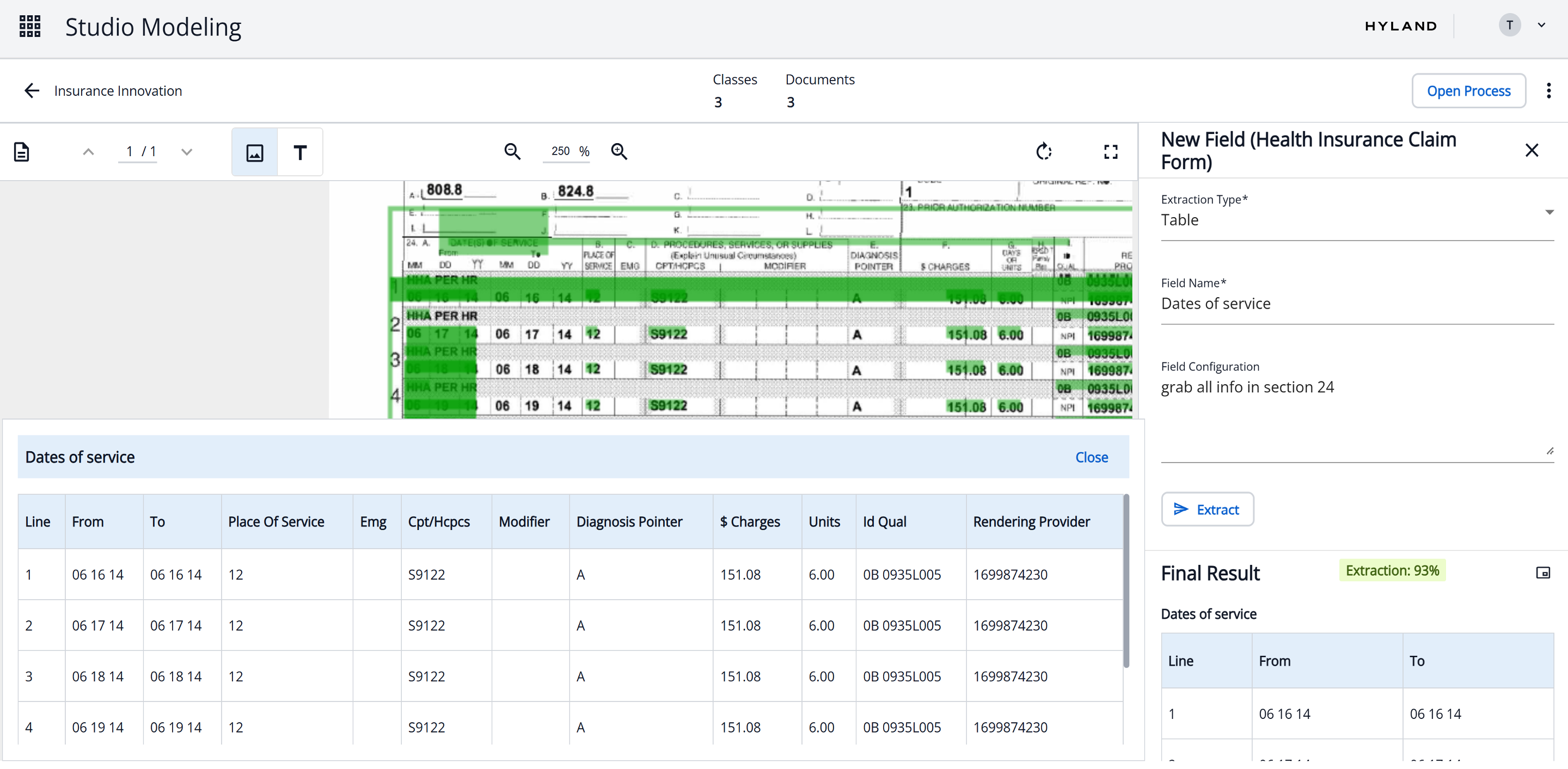Switch to image view mode
The width and height of the screenshot is (1568, 769).
pos(254,153)
